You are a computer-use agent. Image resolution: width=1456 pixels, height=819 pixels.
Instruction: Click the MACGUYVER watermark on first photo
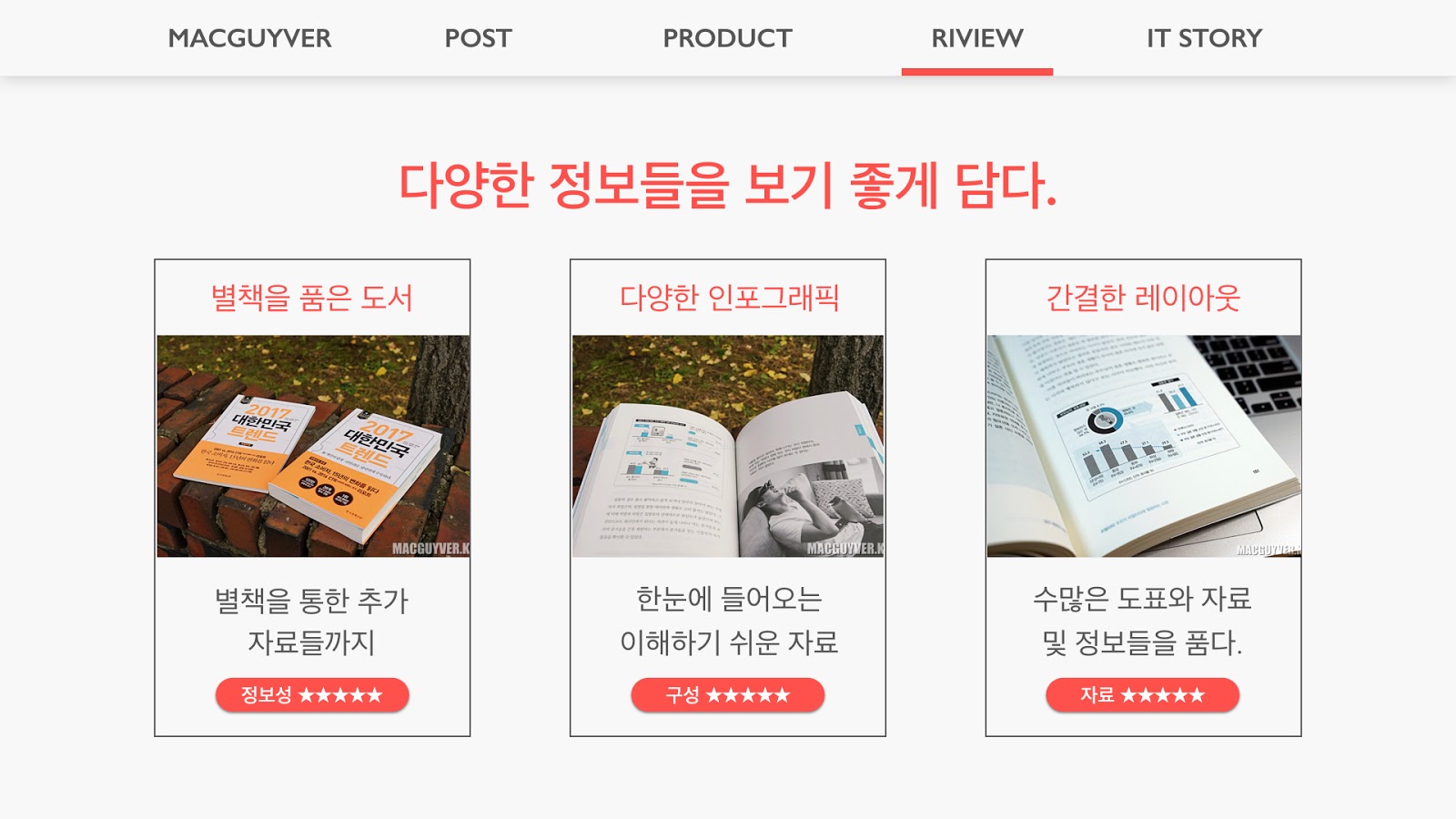[430, 549]
